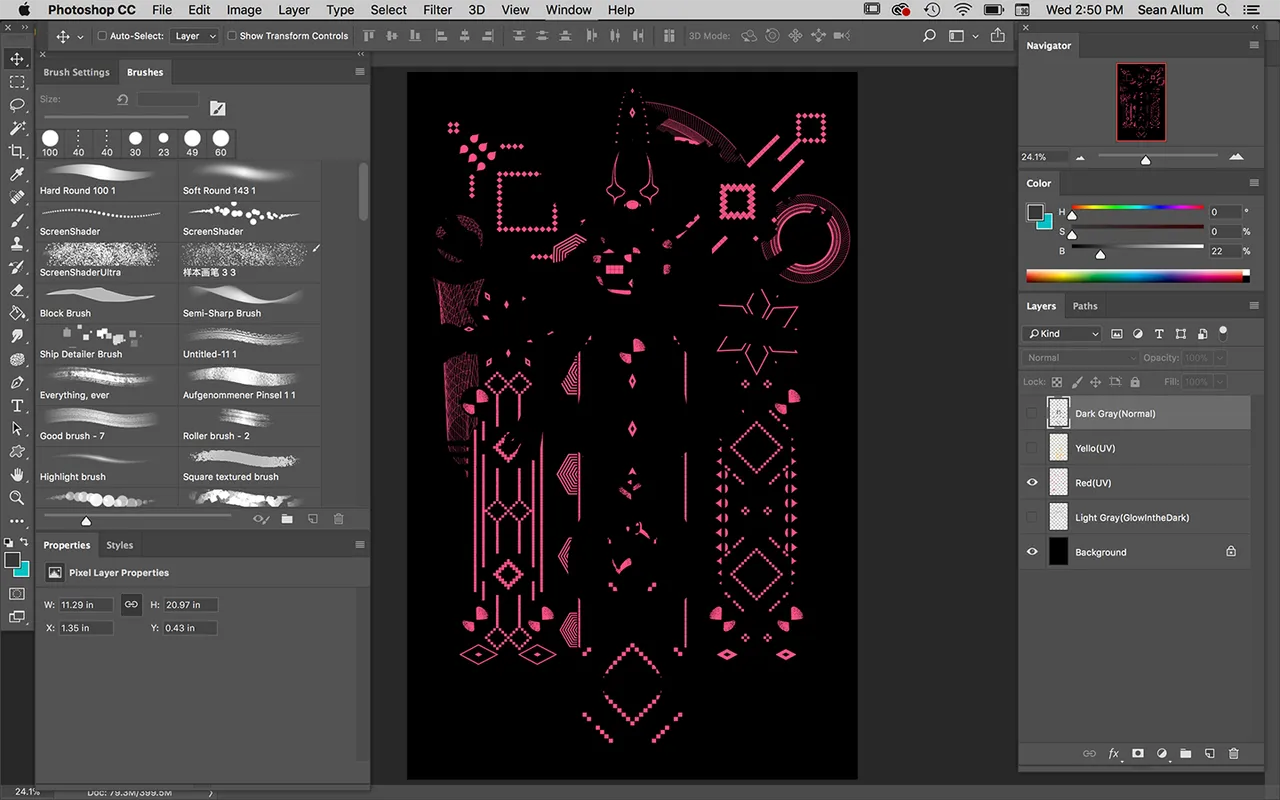Click the search icon in options bar
The height and width of the screenshot is (800, 1280).
(929, 36)
